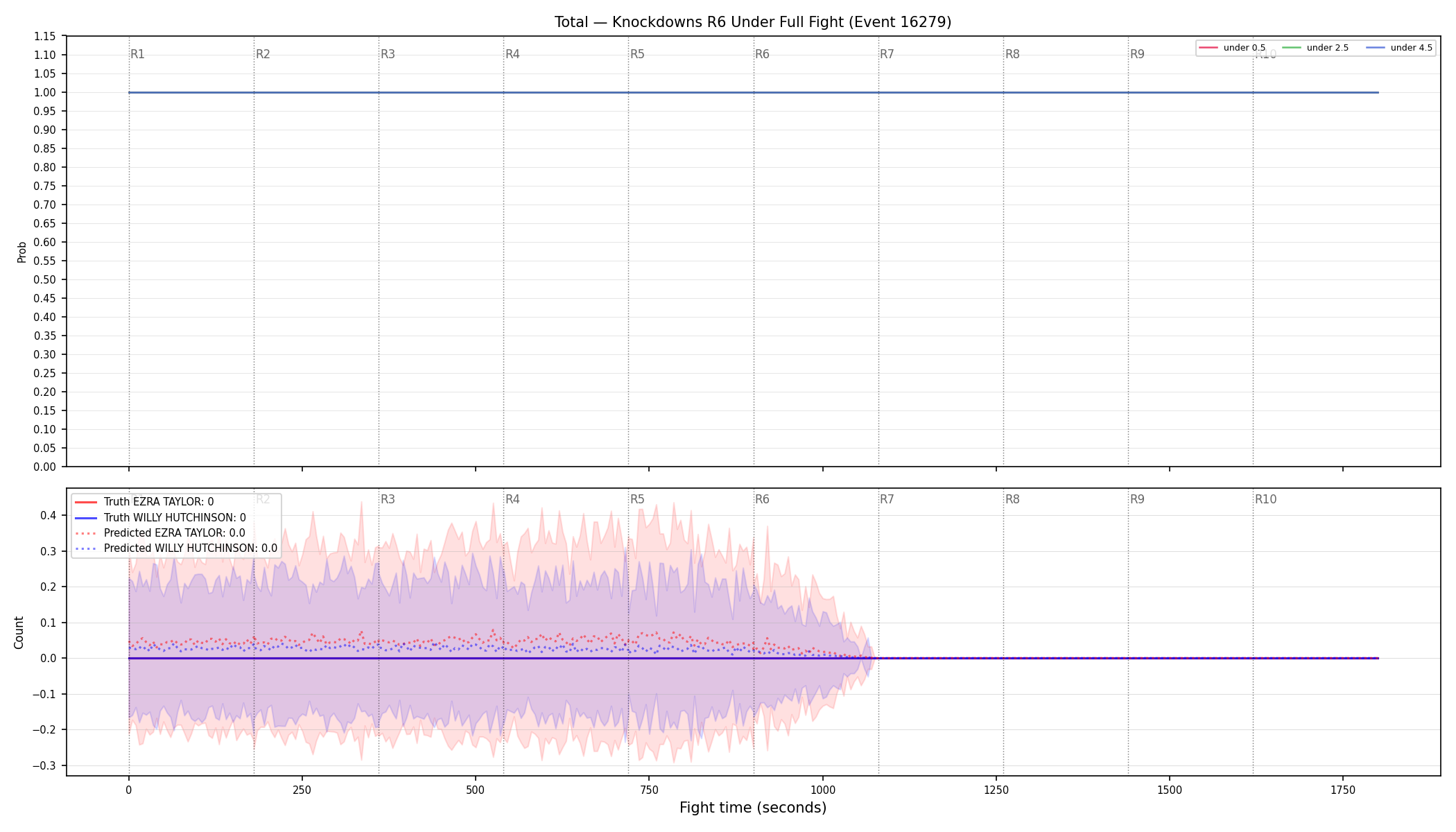Click the R10 round label in the bottom chart

click(1265, 499)
